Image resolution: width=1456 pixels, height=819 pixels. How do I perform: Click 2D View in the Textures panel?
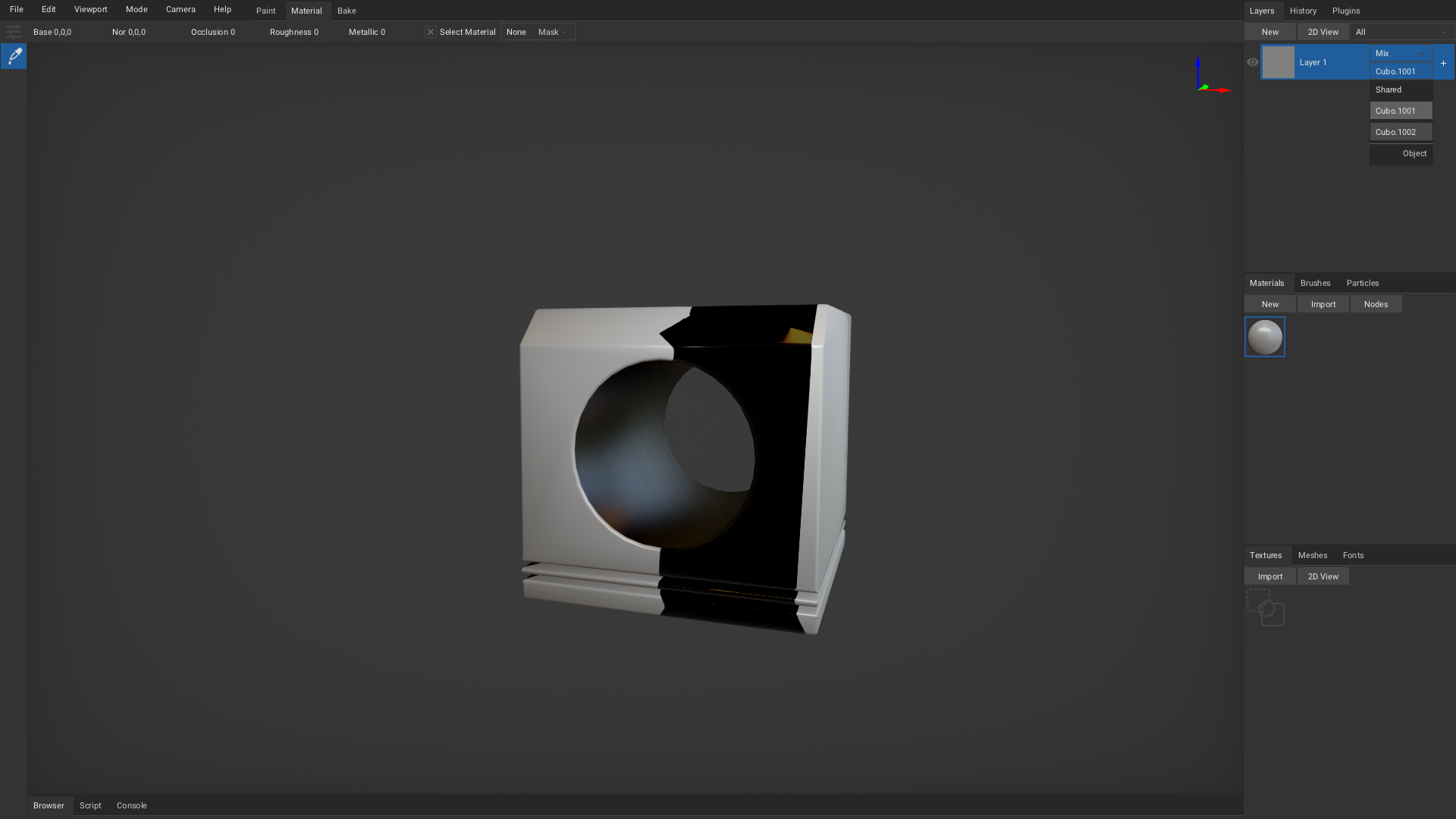click(x=1323, y=576)
